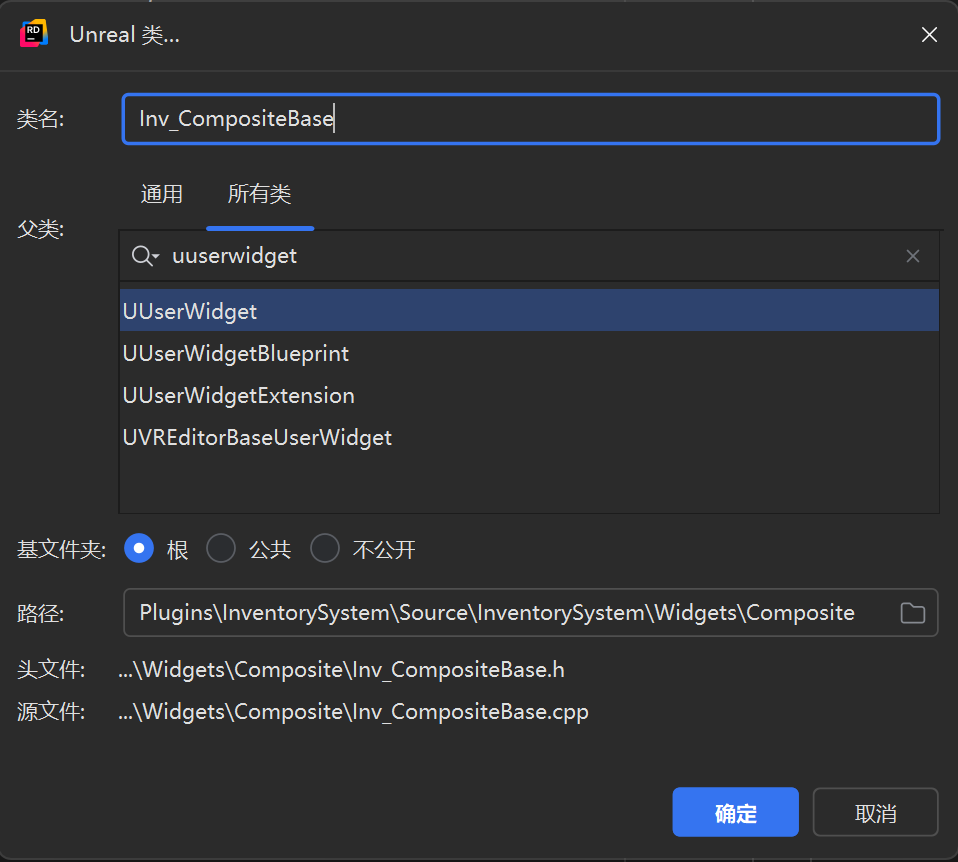Click the search magnifier icon
This screenshot has height=862, width=958.
point(141,256)
